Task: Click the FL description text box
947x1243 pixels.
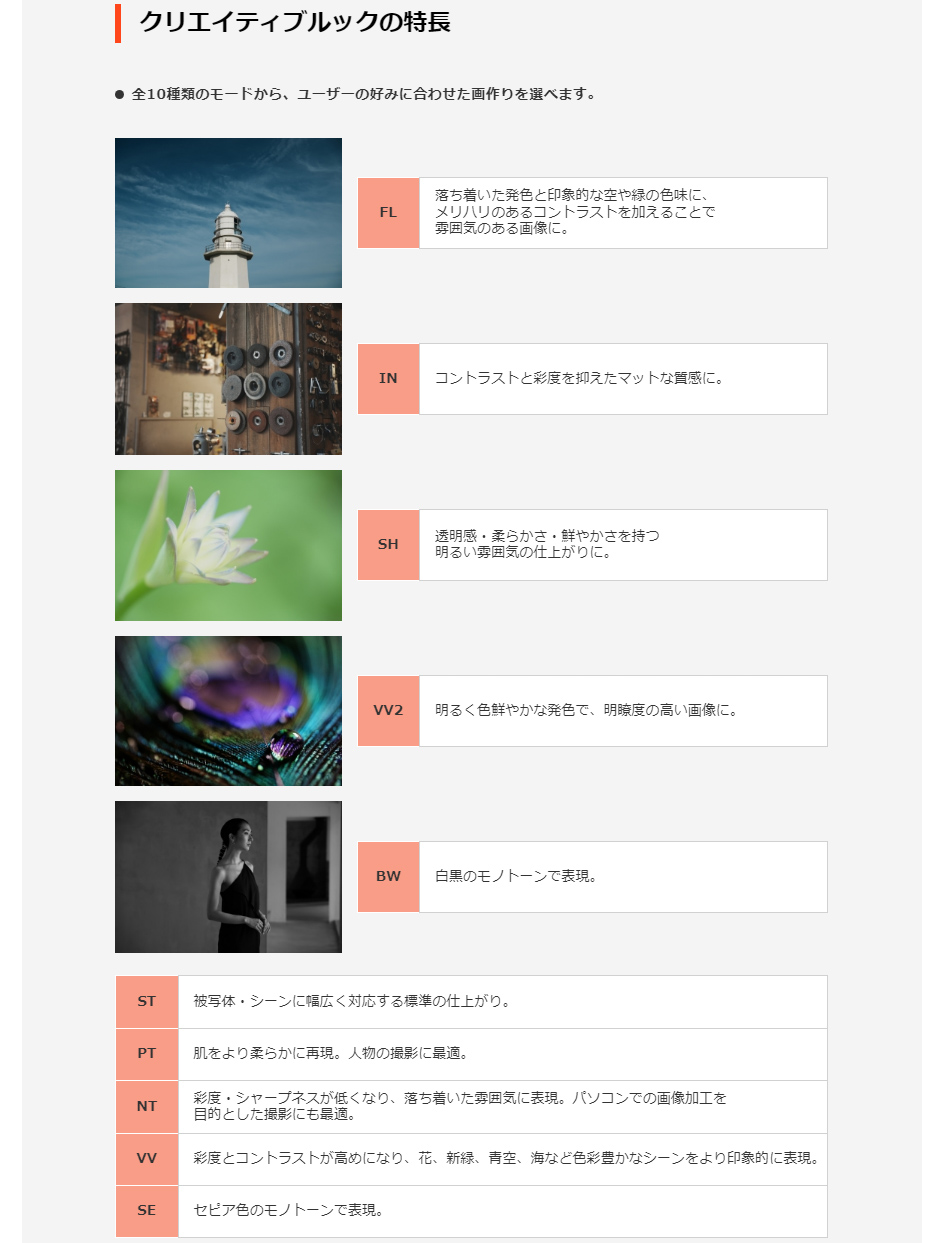Action: [623, 213]
